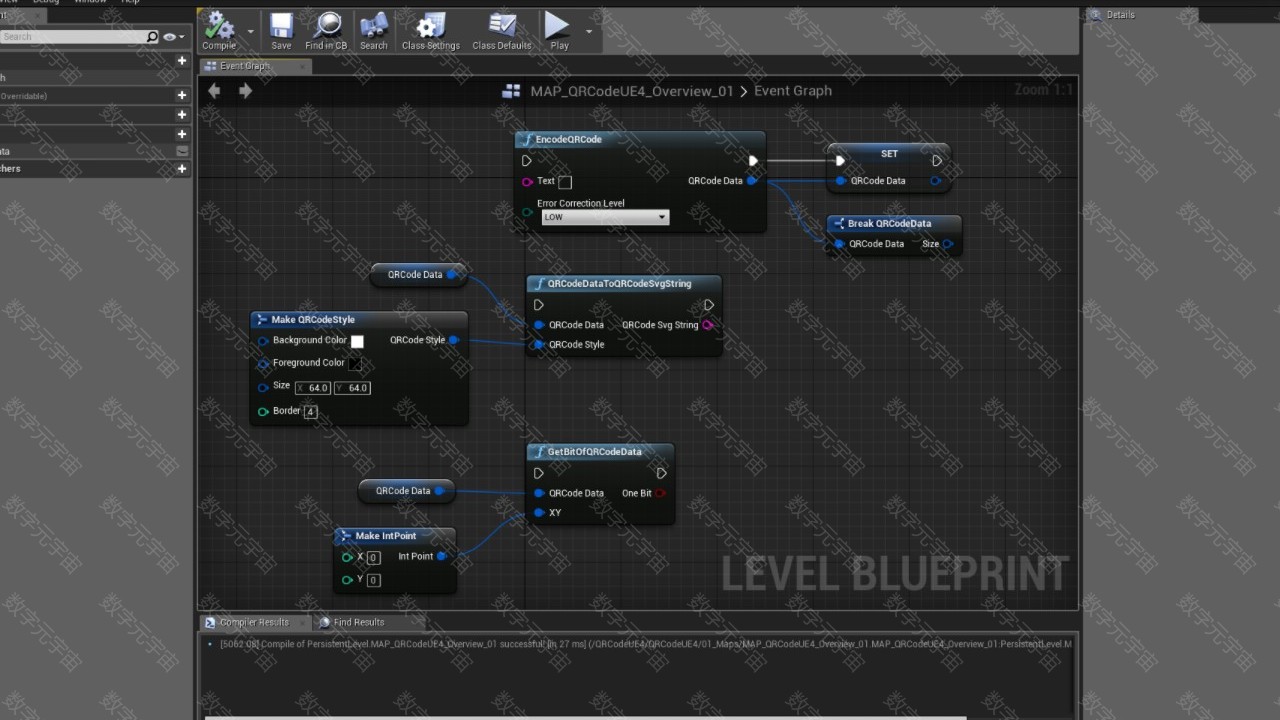Click EncodeQRCode's white exec output pin
This screenshot has height=720, width=1280.
click(x=753, y=160)
